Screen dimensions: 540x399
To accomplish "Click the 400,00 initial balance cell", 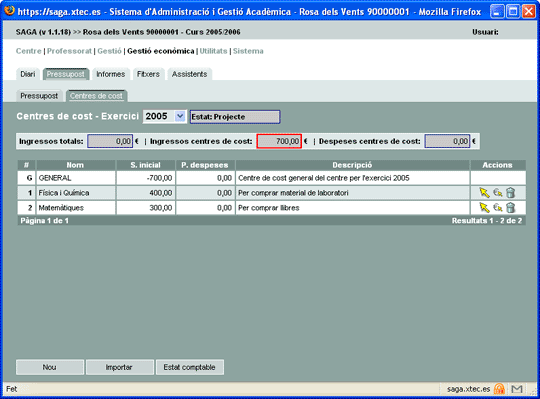I will (146, 193).
